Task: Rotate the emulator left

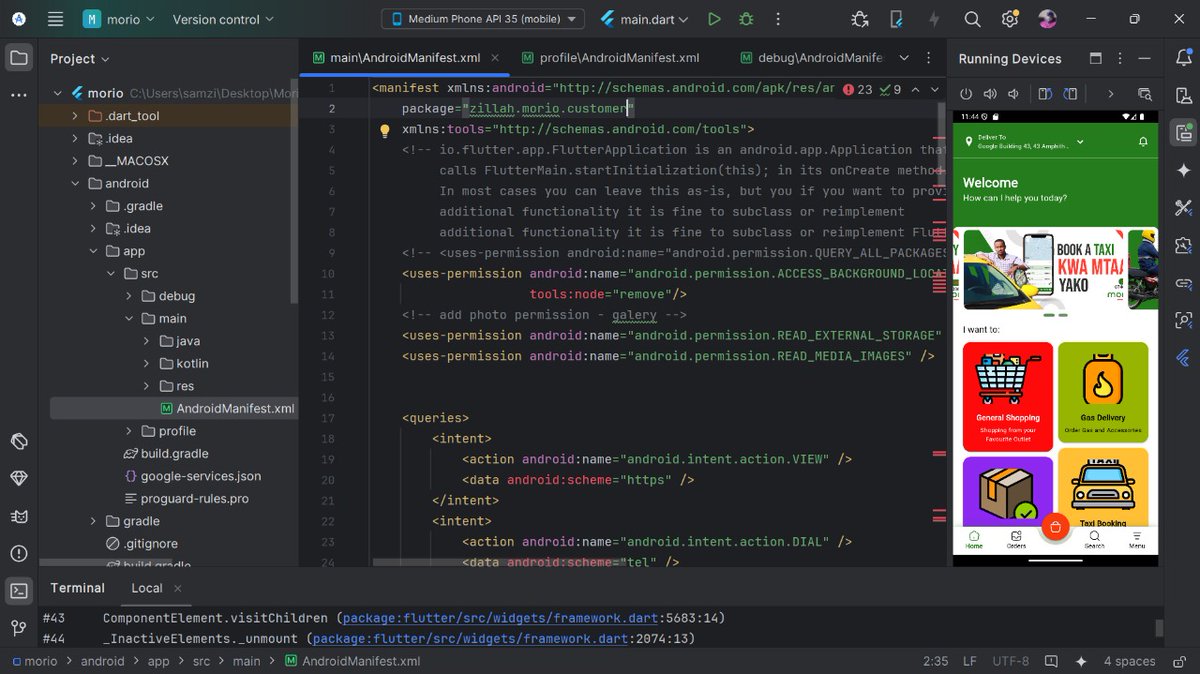Action: [x=1045, y=94]
